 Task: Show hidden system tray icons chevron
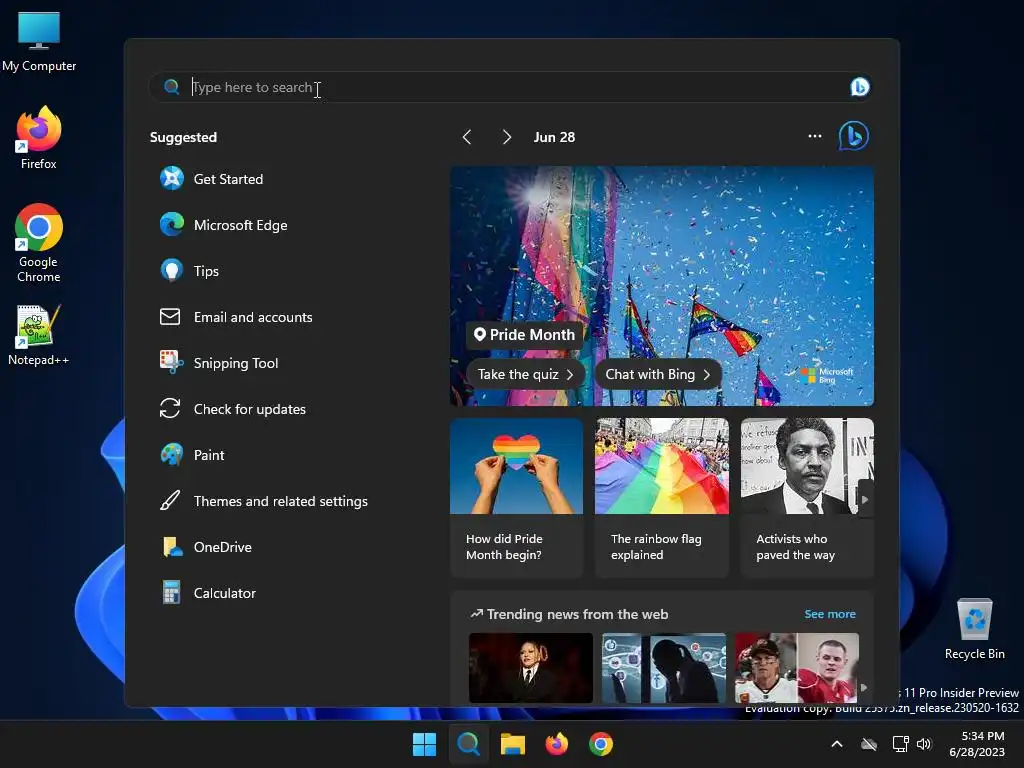pyautogui.click(x=837, y=744)
